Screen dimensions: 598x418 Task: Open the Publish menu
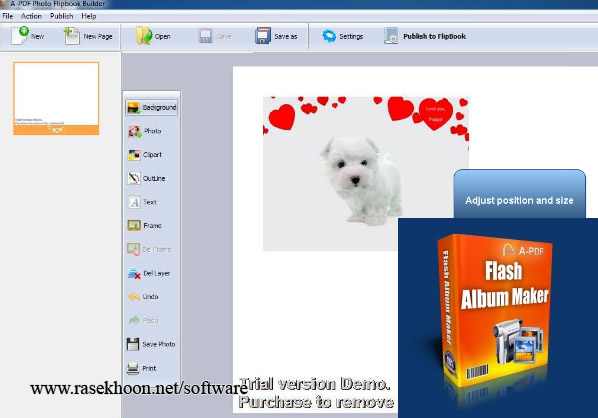click(x=61, y=16)
